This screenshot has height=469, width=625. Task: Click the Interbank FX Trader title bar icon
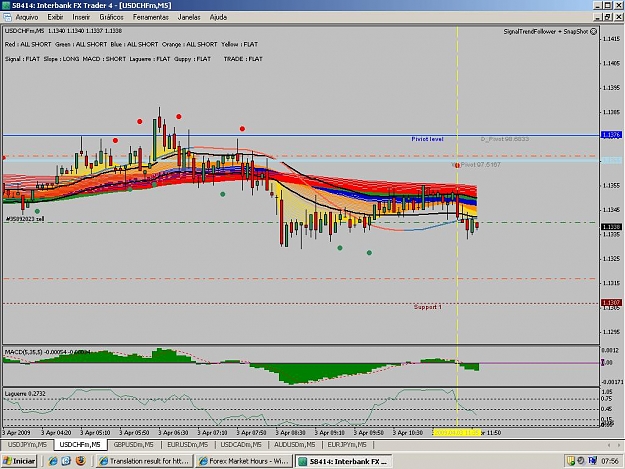[6, 6]
